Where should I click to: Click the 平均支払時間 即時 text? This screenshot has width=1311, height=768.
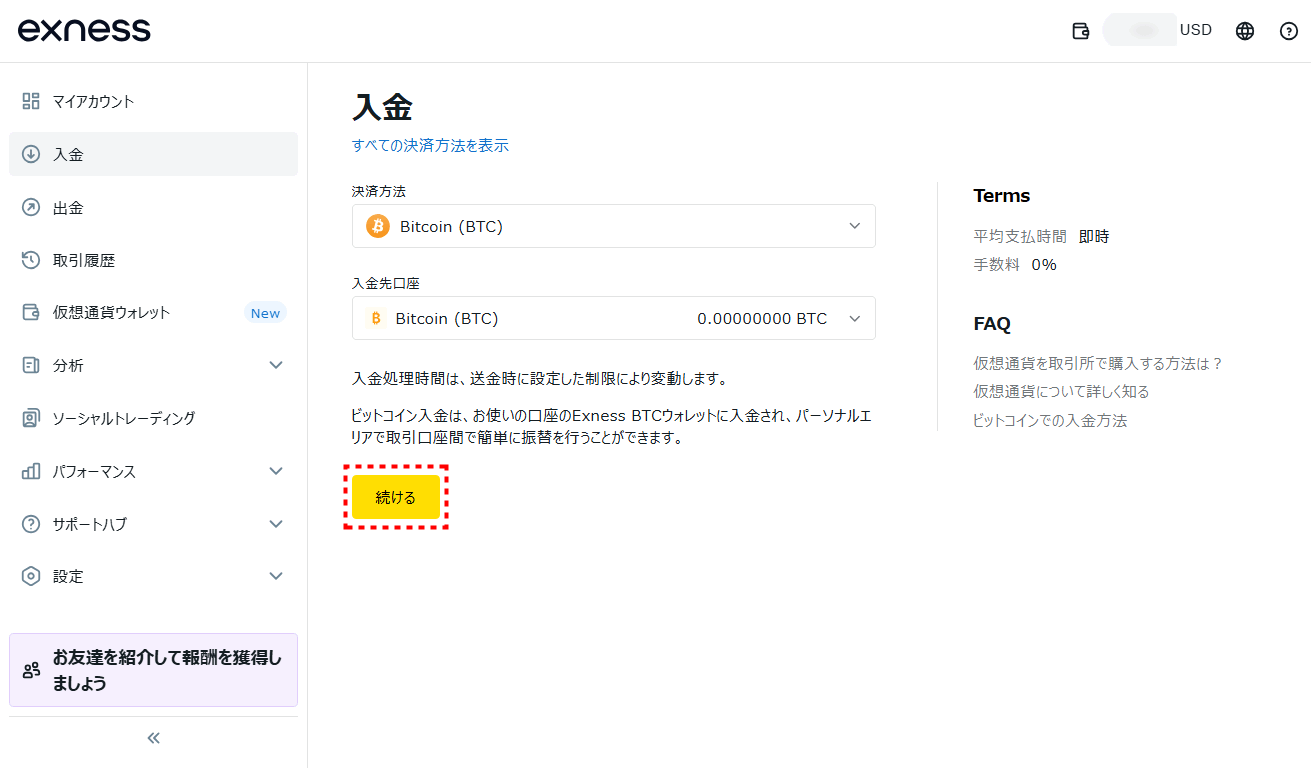coord(1041,237)
